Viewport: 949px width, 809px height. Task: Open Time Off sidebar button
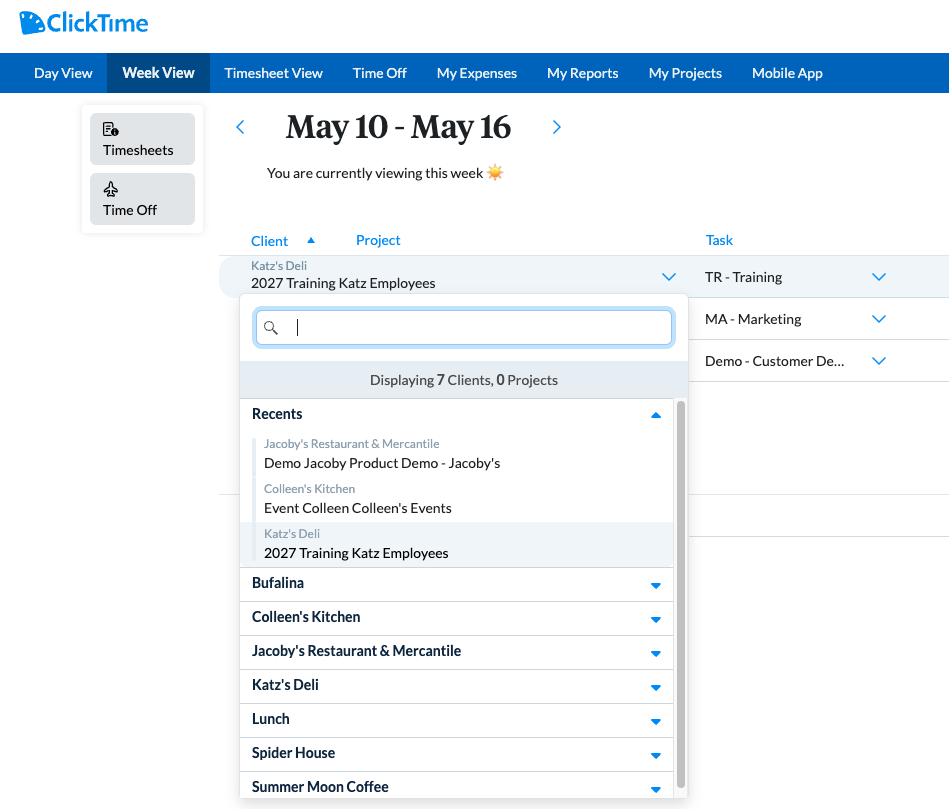(x=142, y=199)
